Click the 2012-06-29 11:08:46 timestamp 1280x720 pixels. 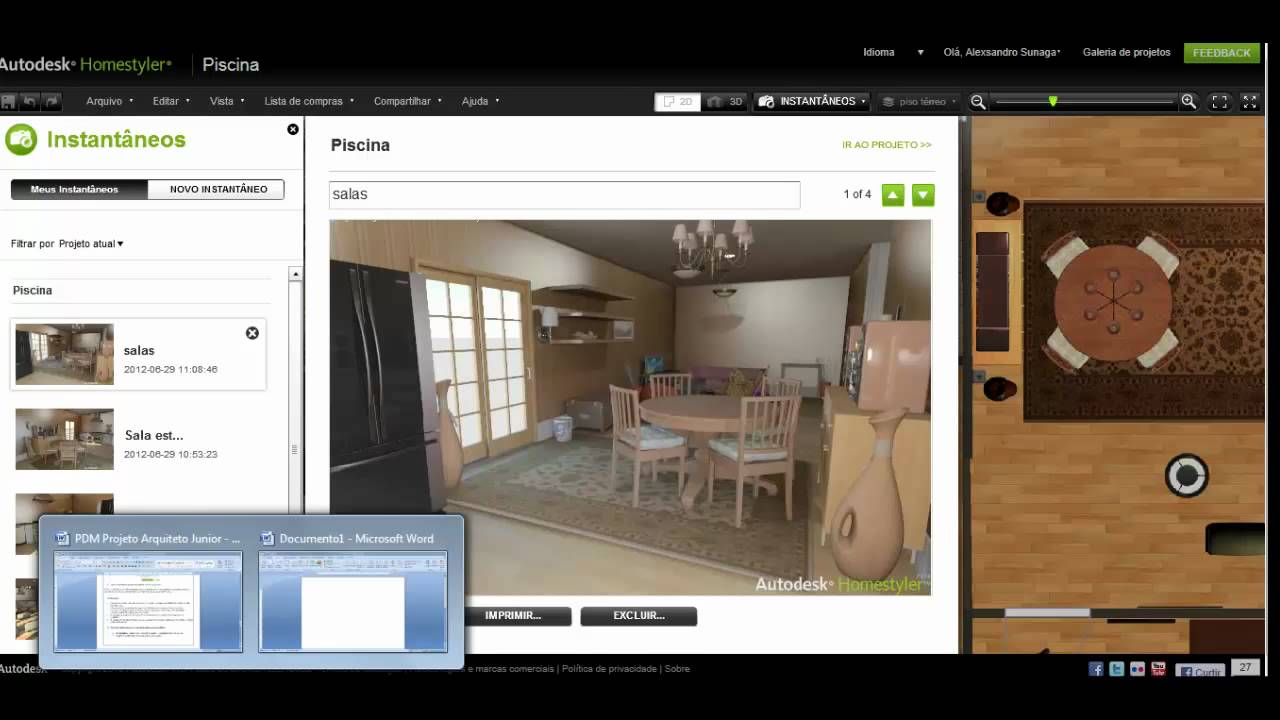coord(171,370)
